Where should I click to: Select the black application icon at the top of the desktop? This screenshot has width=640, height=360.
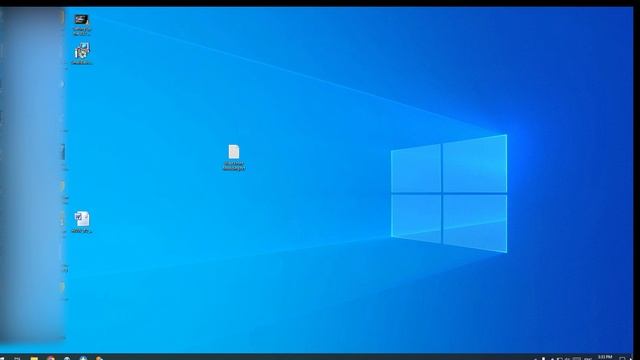click(x=81, y=20)
